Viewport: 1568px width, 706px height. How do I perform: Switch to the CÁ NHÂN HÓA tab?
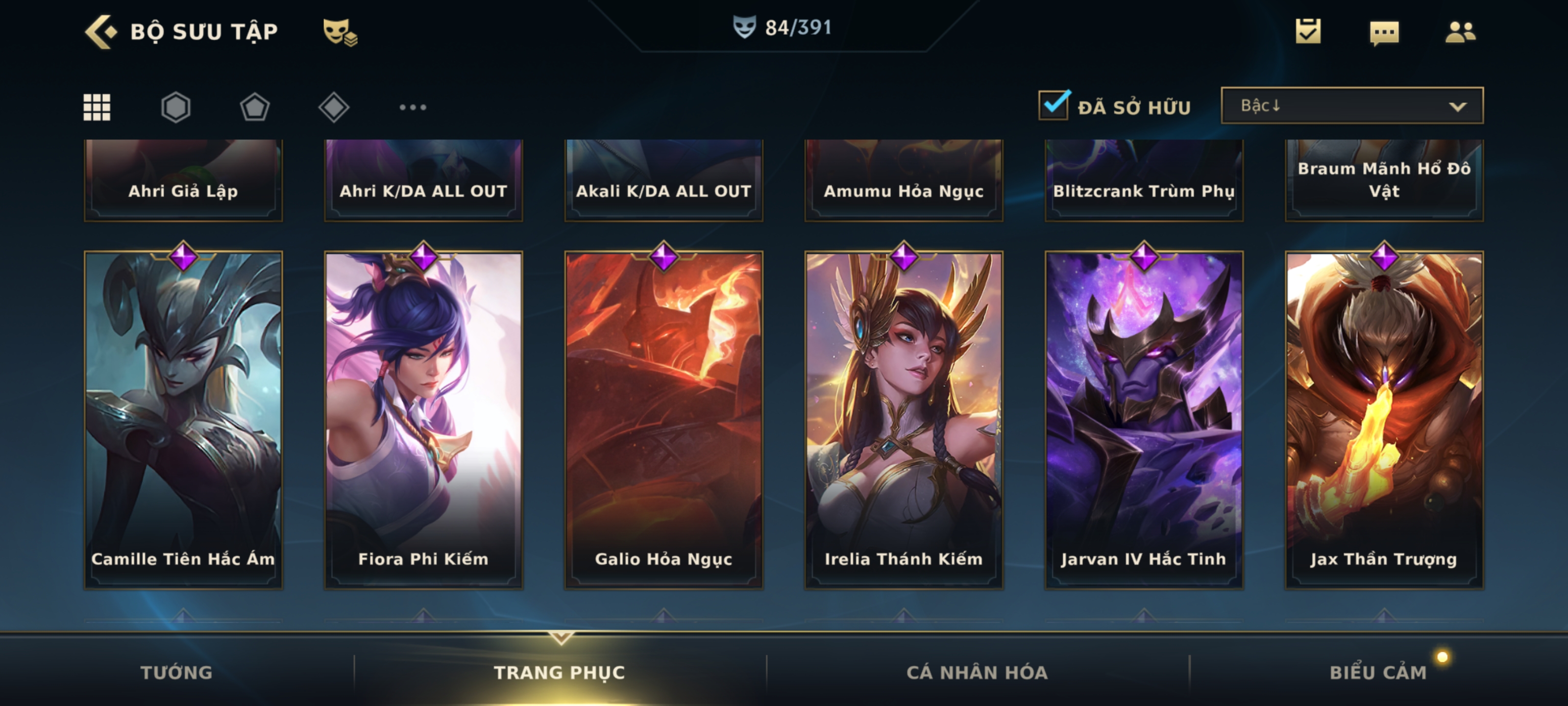coord(977,672)
